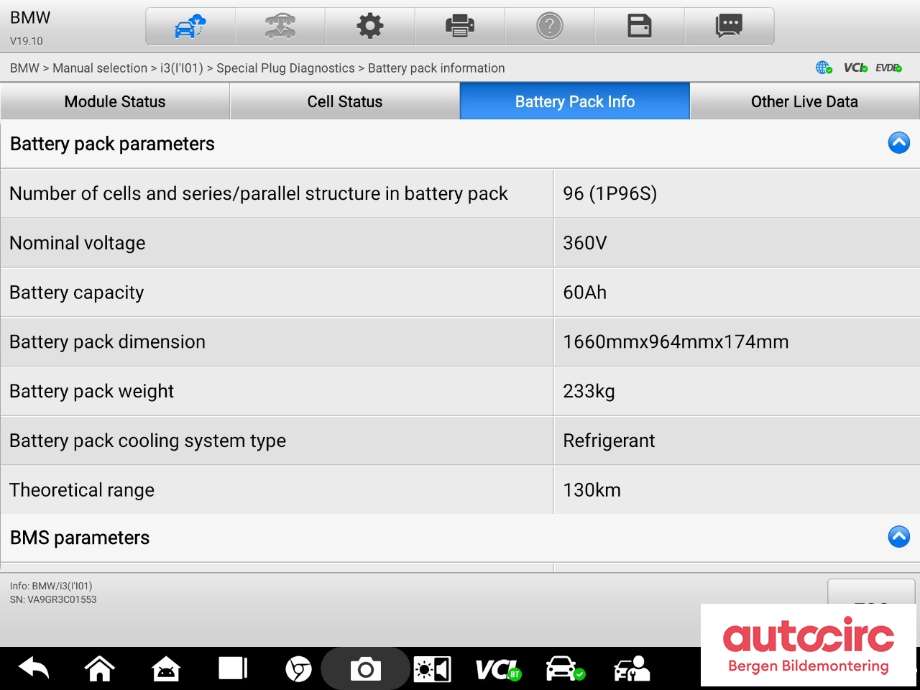This screenshot has width=920, height=690.
Task: Tap the VCI connection status indicator
Action: point(855,68)
